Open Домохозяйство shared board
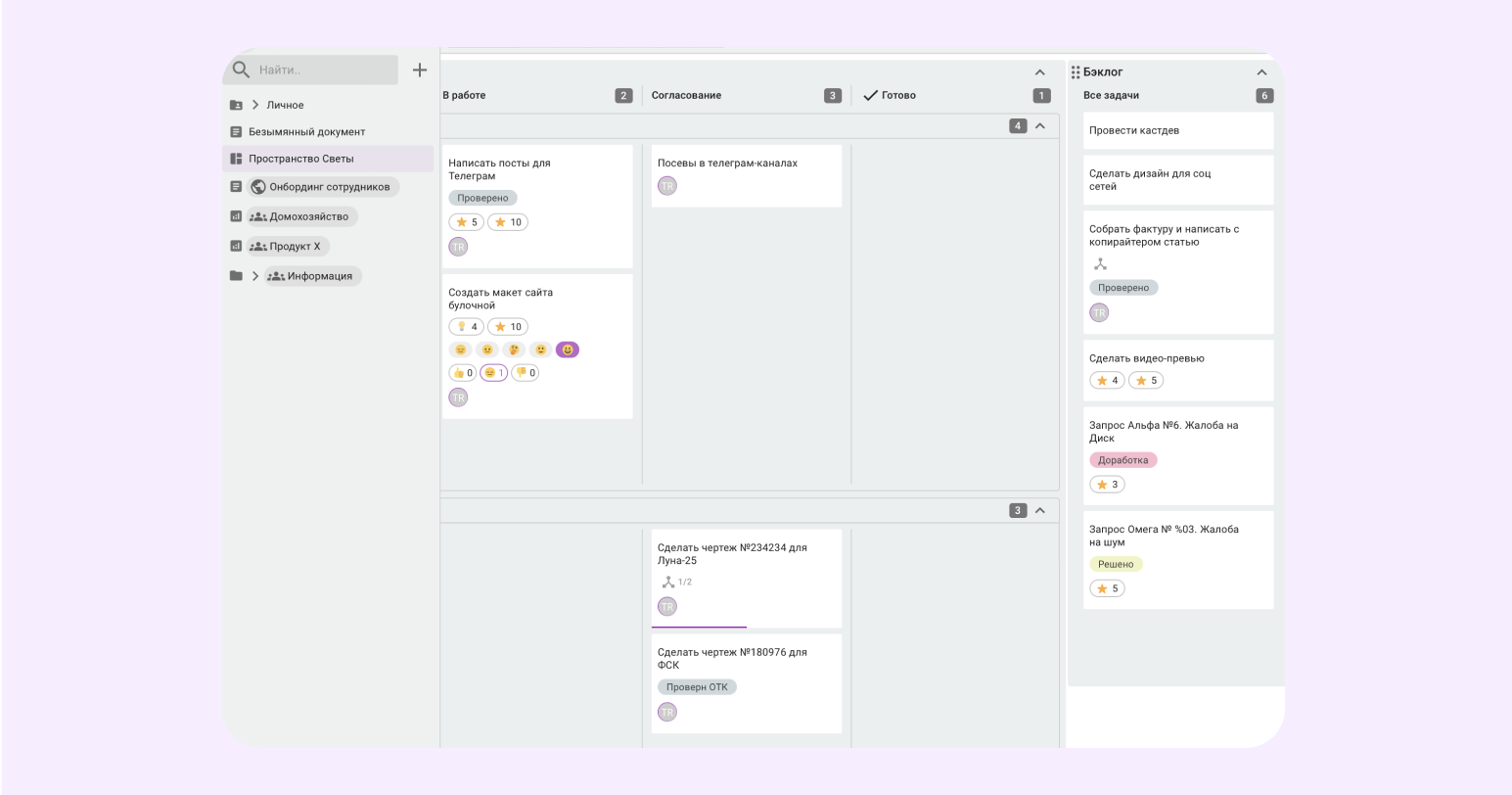1512x795 pixels. coord(302,216)
